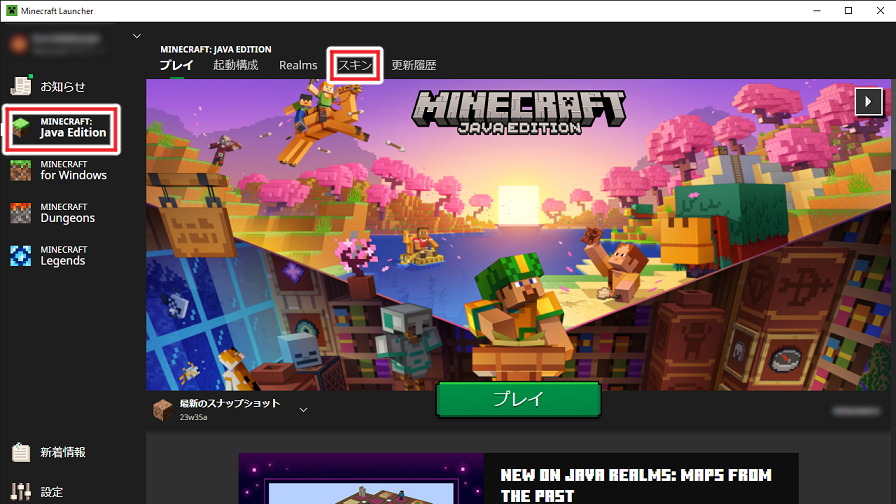Switch to the 起動構成 tab
Screen dimensions: 896x504
click(x=235, y=65)
